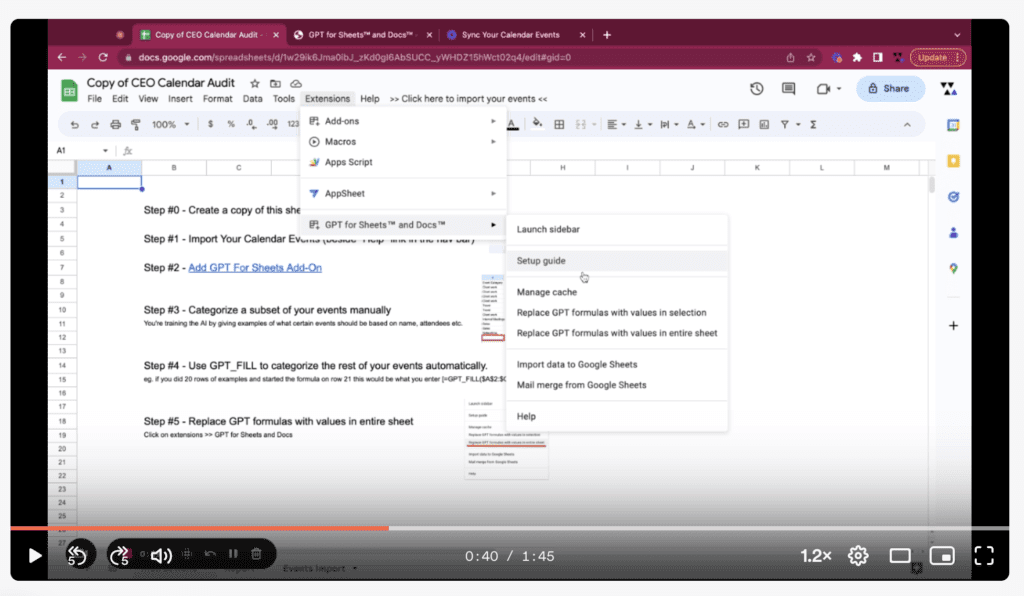
Task: Open the fill color picker
Action: pos(537,124)
